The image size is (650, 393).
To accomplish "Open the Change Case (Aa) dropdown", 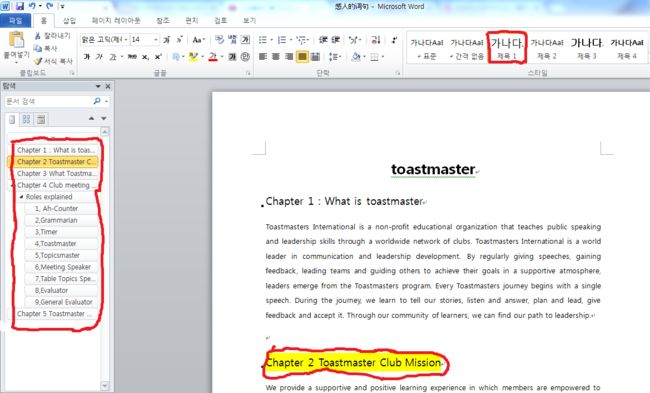I will pos(199,40).
